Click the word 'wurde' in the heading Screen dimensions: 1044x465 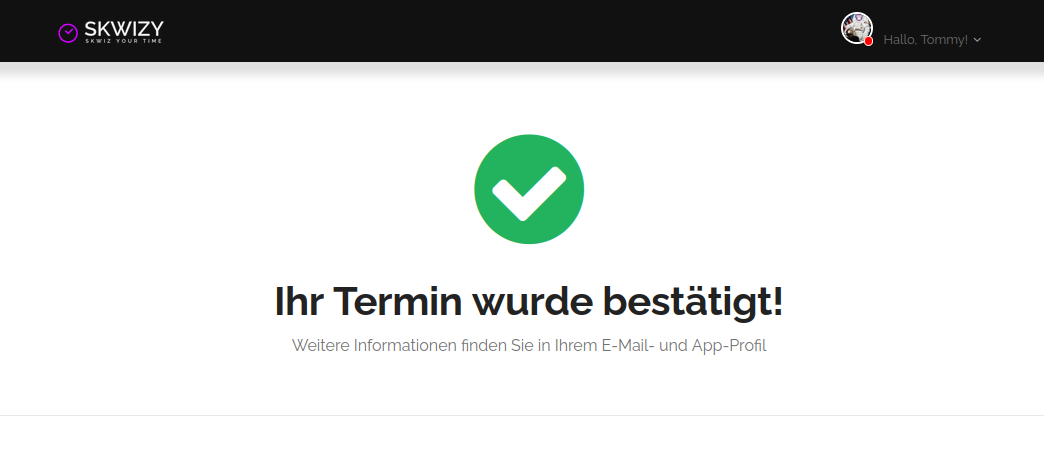532,302
